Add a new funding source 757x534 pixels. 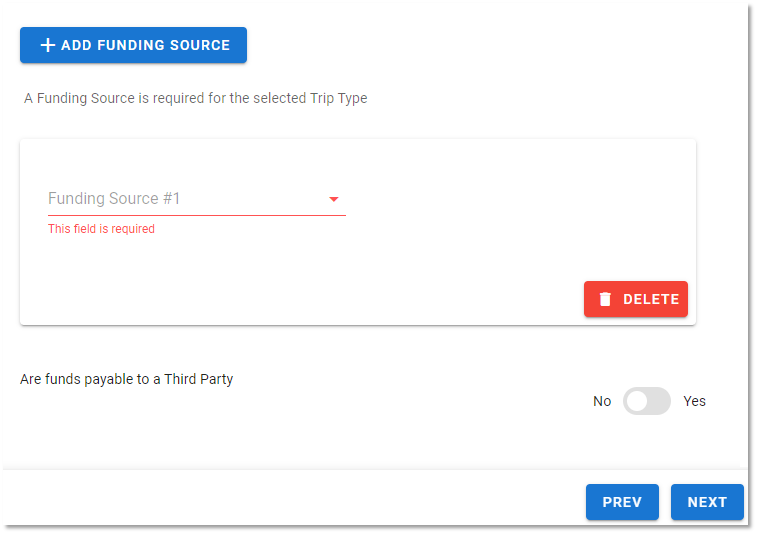click(x=133, y=45)
